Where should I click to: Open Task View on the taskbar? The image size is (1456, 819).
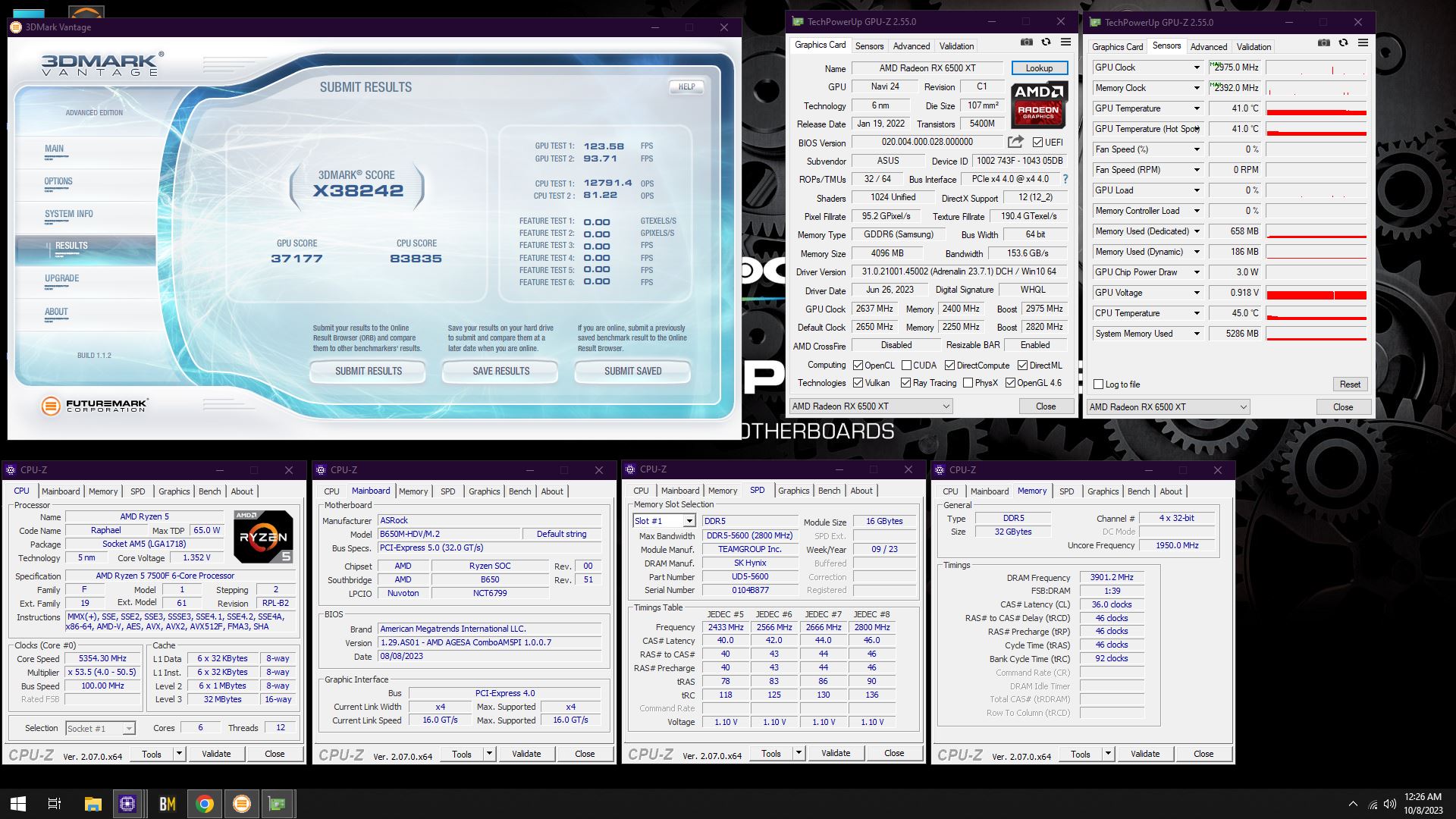pyautogui.click(x=55, y=804)
